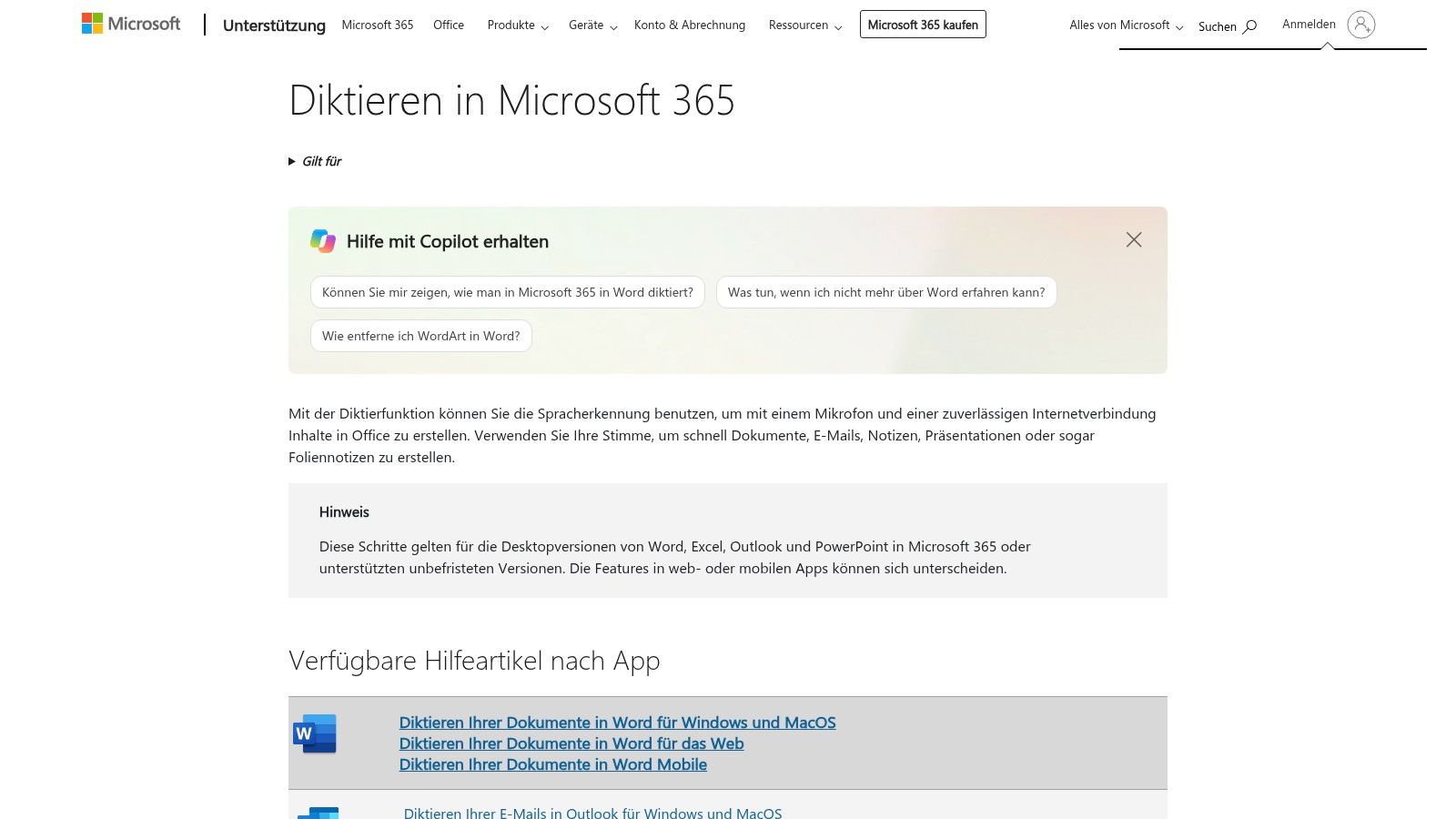This screenshot has height=819, width=1456.
Task: Open the Produkte dropdown menu
Action: tap(518, 25)
